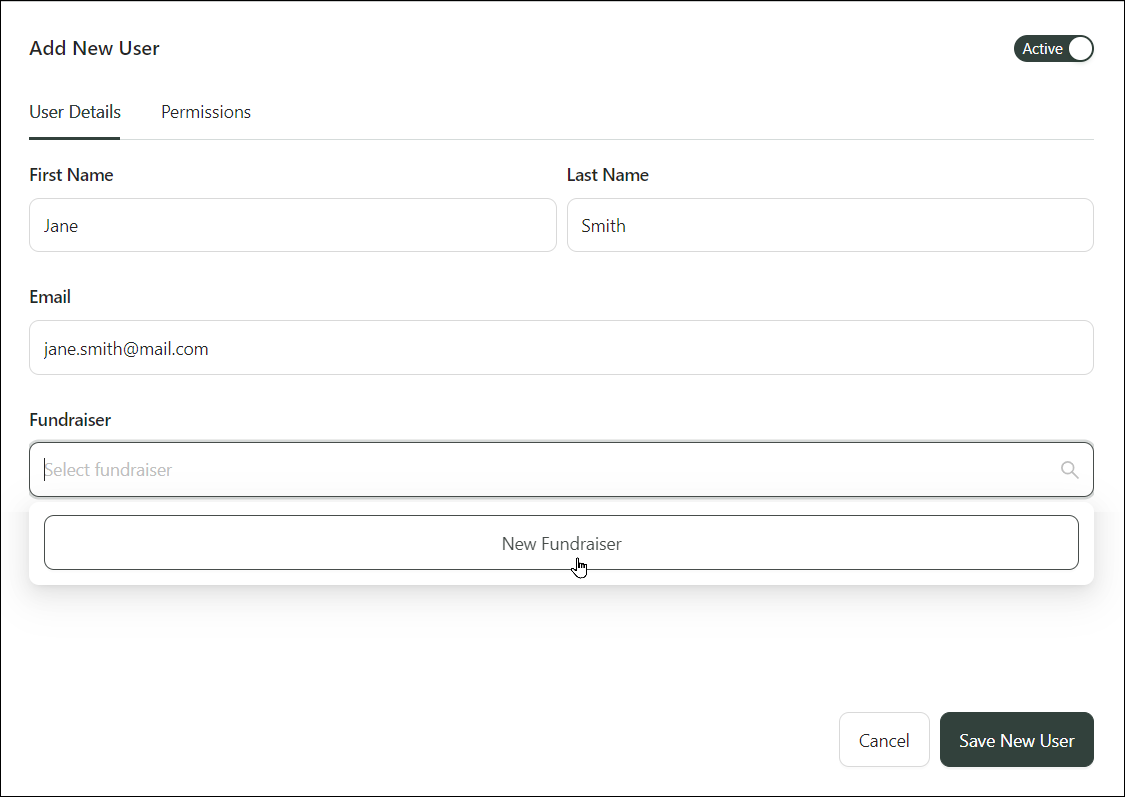
Task: Click Save New User button
Action: click(1016, 740)
